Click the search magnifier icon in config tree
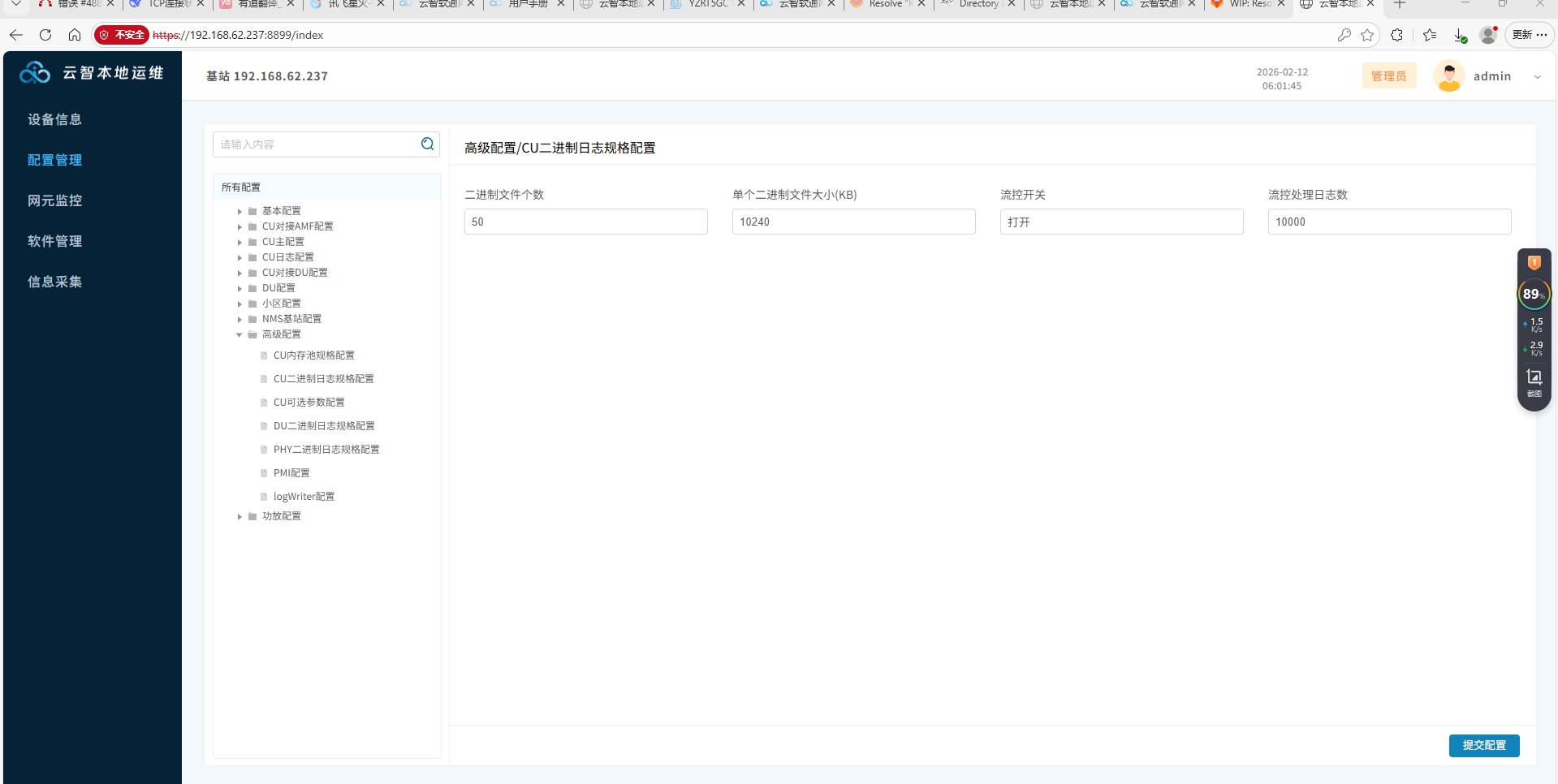1558x784 pixels. (427, 144)
